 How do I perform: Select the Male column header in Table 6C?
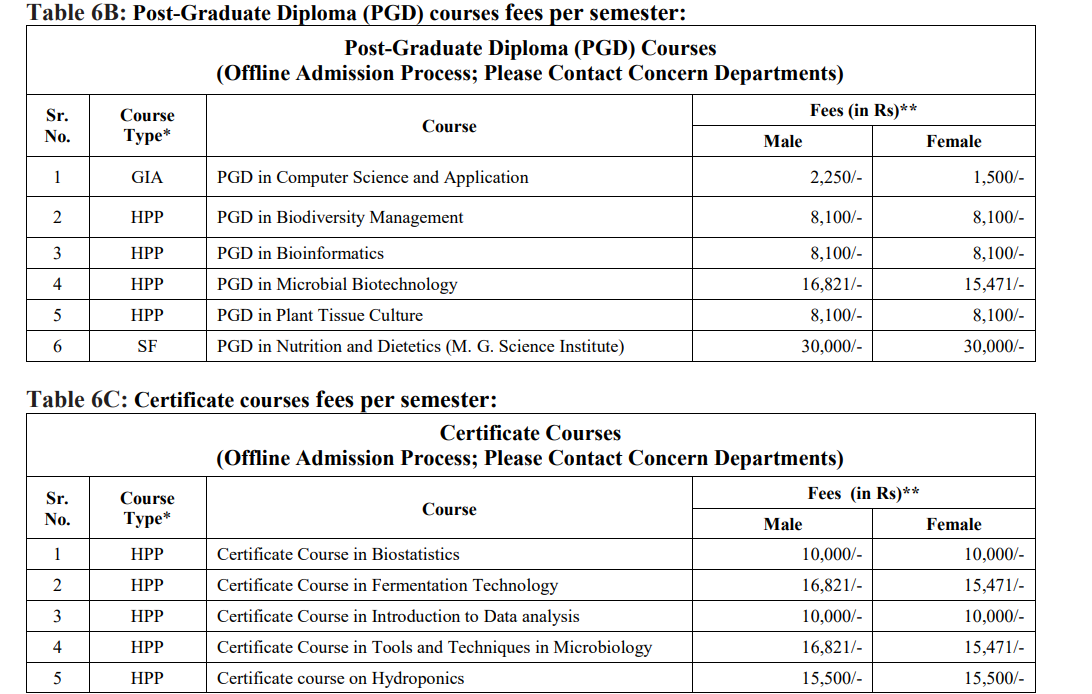pyautogui.click(x=783, y=524)
